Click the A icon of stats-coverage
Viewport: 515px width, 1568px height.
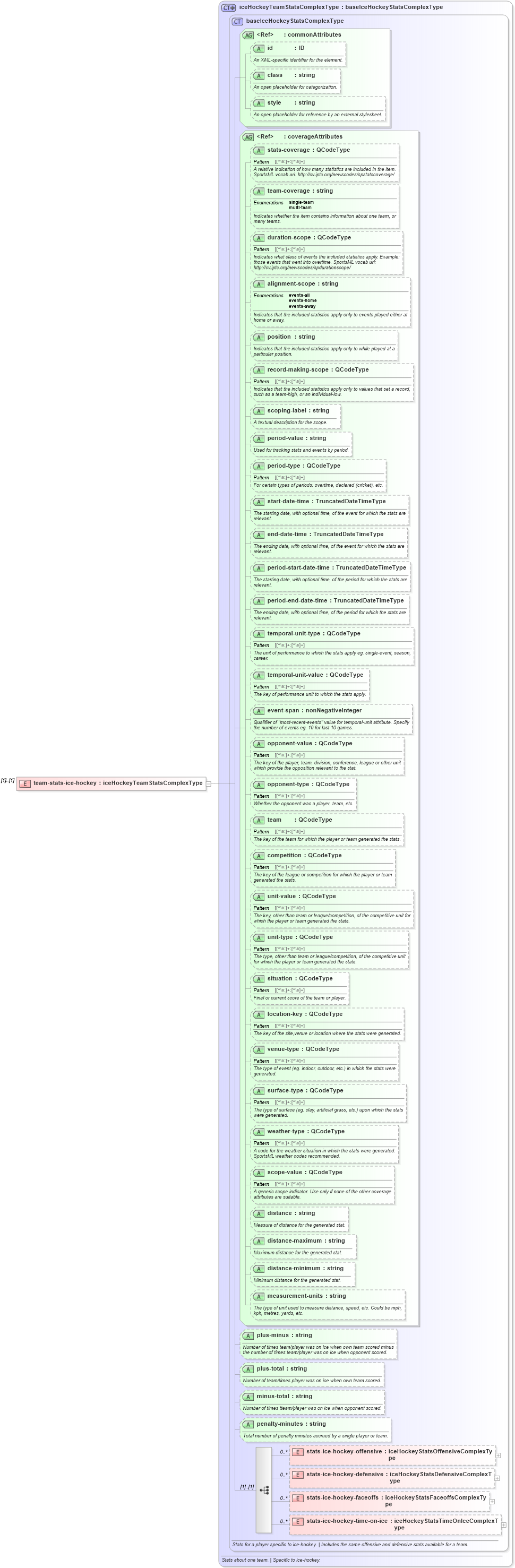point(259,150)
